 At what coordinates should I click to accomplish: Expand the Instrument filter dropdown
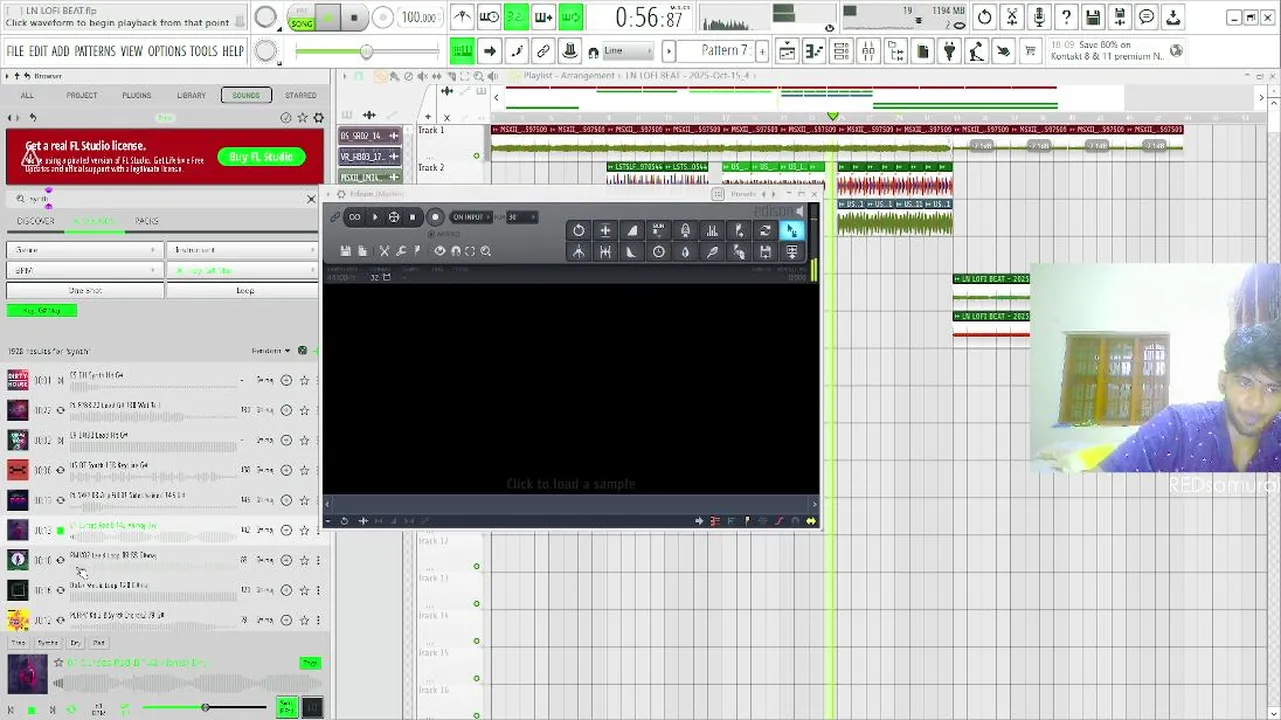(242, 250)
